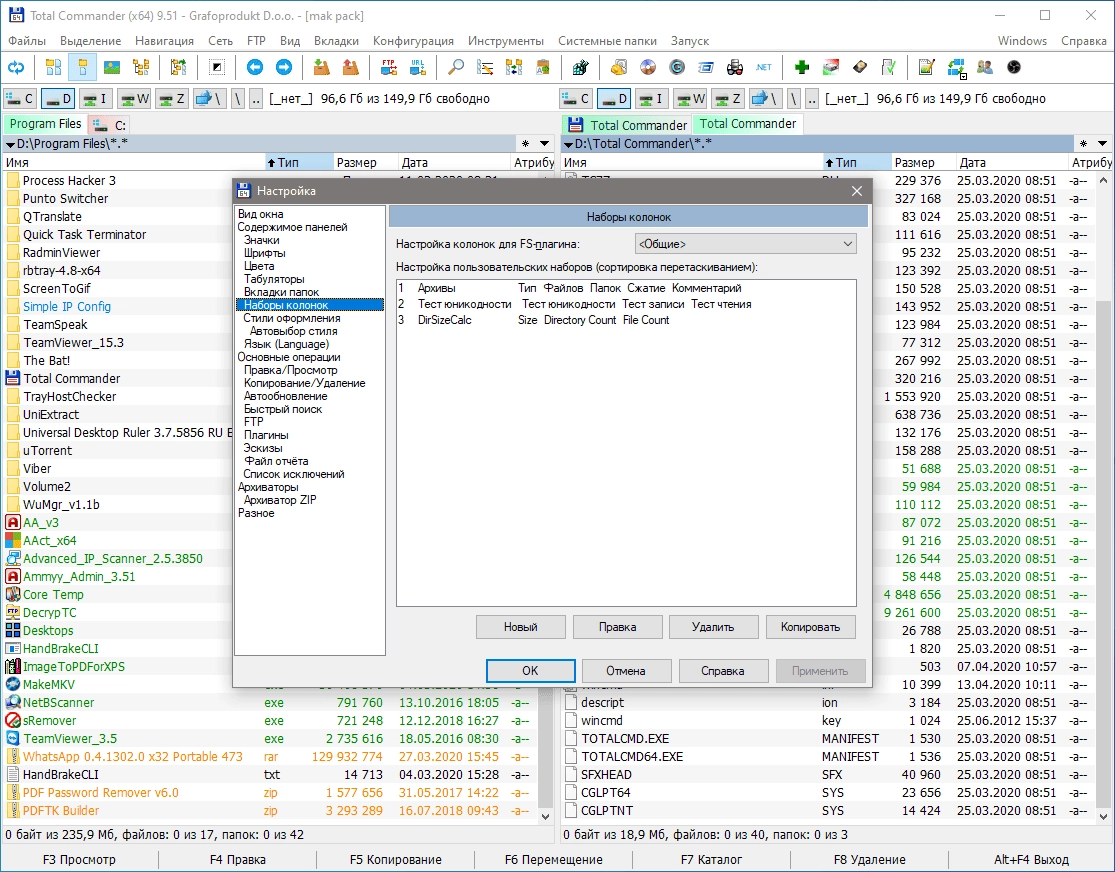This screenshot has width=1115, height=872.
Task: Click the registry editor cube icon
Action: tap(580, 68)
